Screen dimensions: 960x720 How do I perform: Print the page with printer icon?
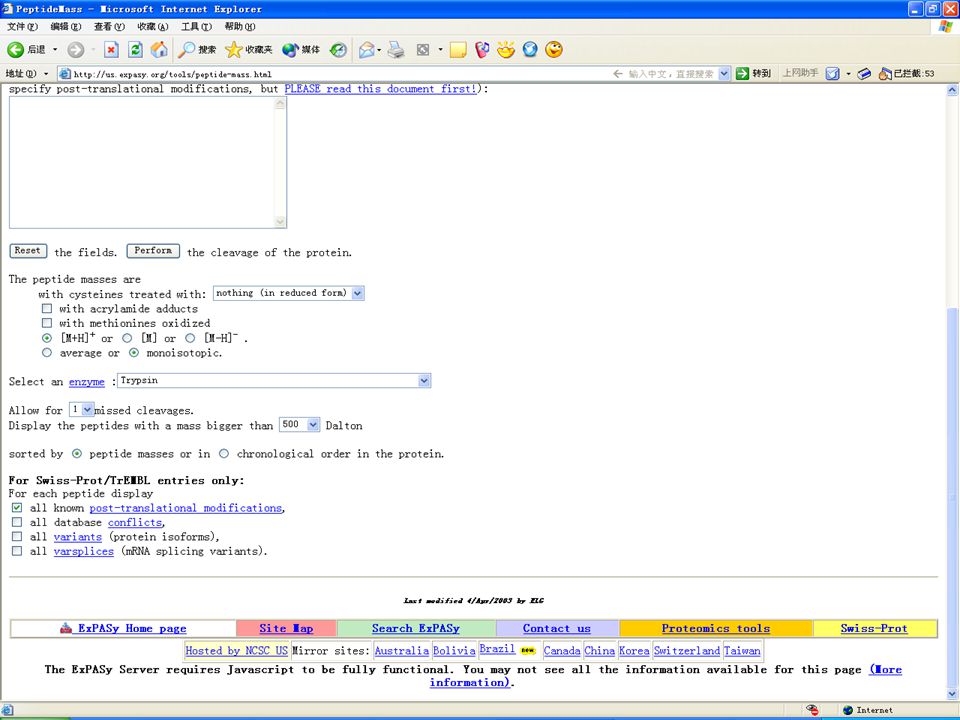tap(396, 50)
